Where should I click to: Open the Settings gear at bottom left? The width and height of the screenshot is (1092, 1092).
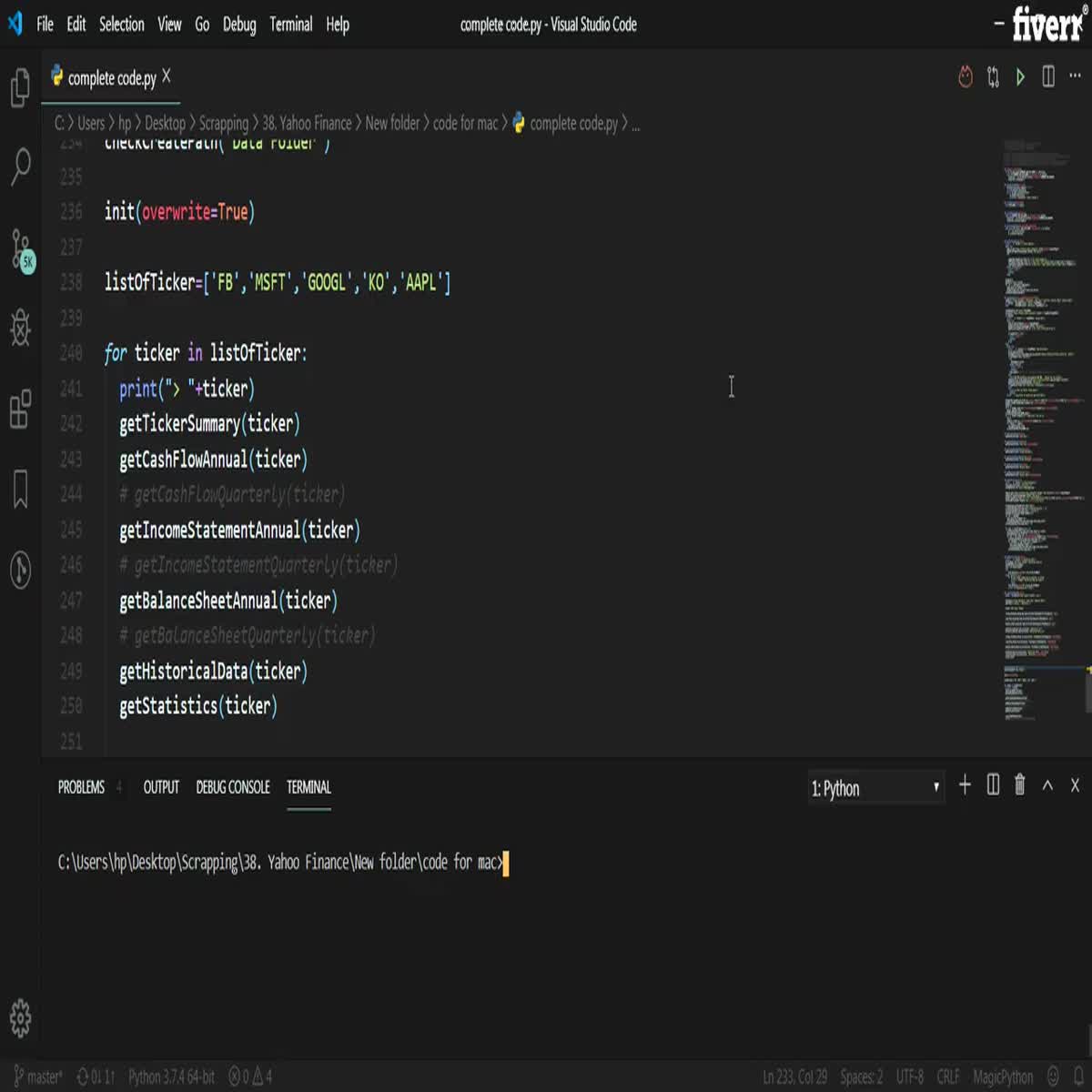pos(20,1019)
